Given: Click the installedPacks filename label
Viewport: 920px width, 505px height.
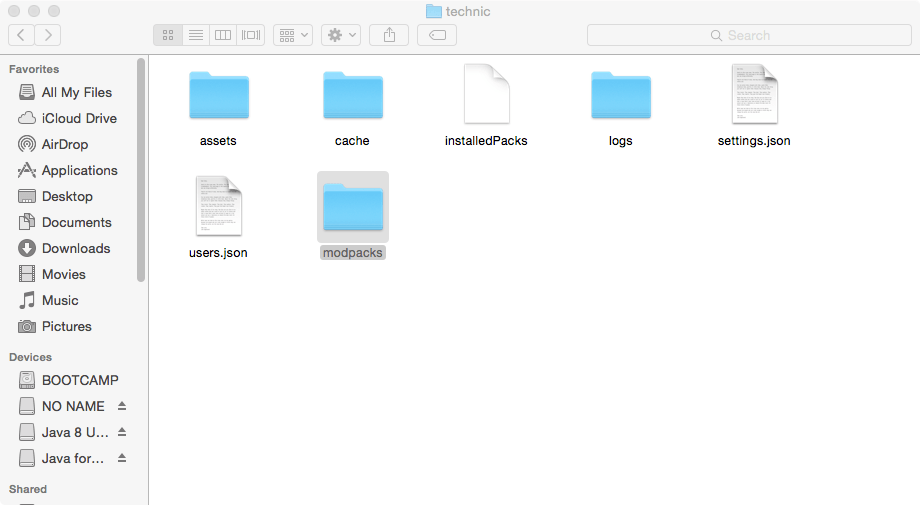Looking at the screenshot, I should pos(486,141).
